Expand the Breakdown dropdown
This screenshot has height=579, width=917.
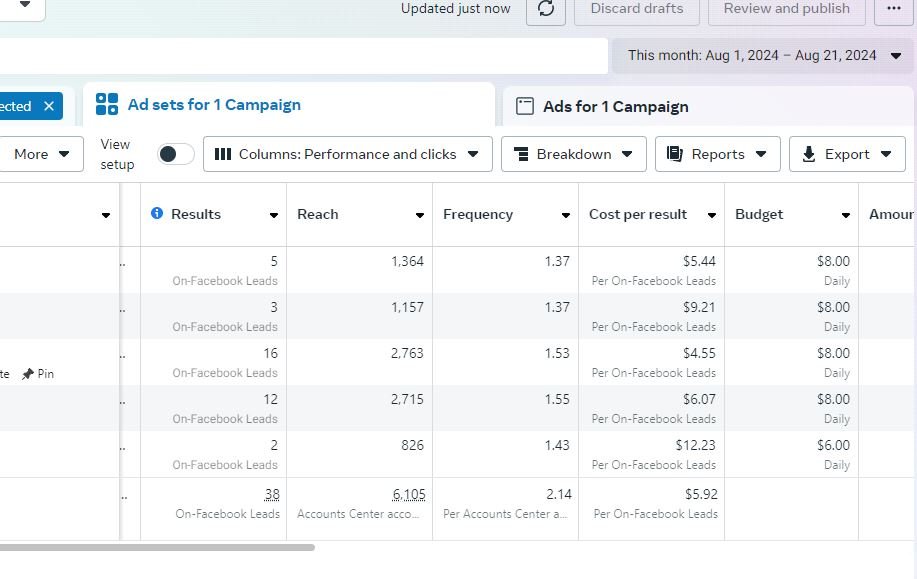pos(573,154)
